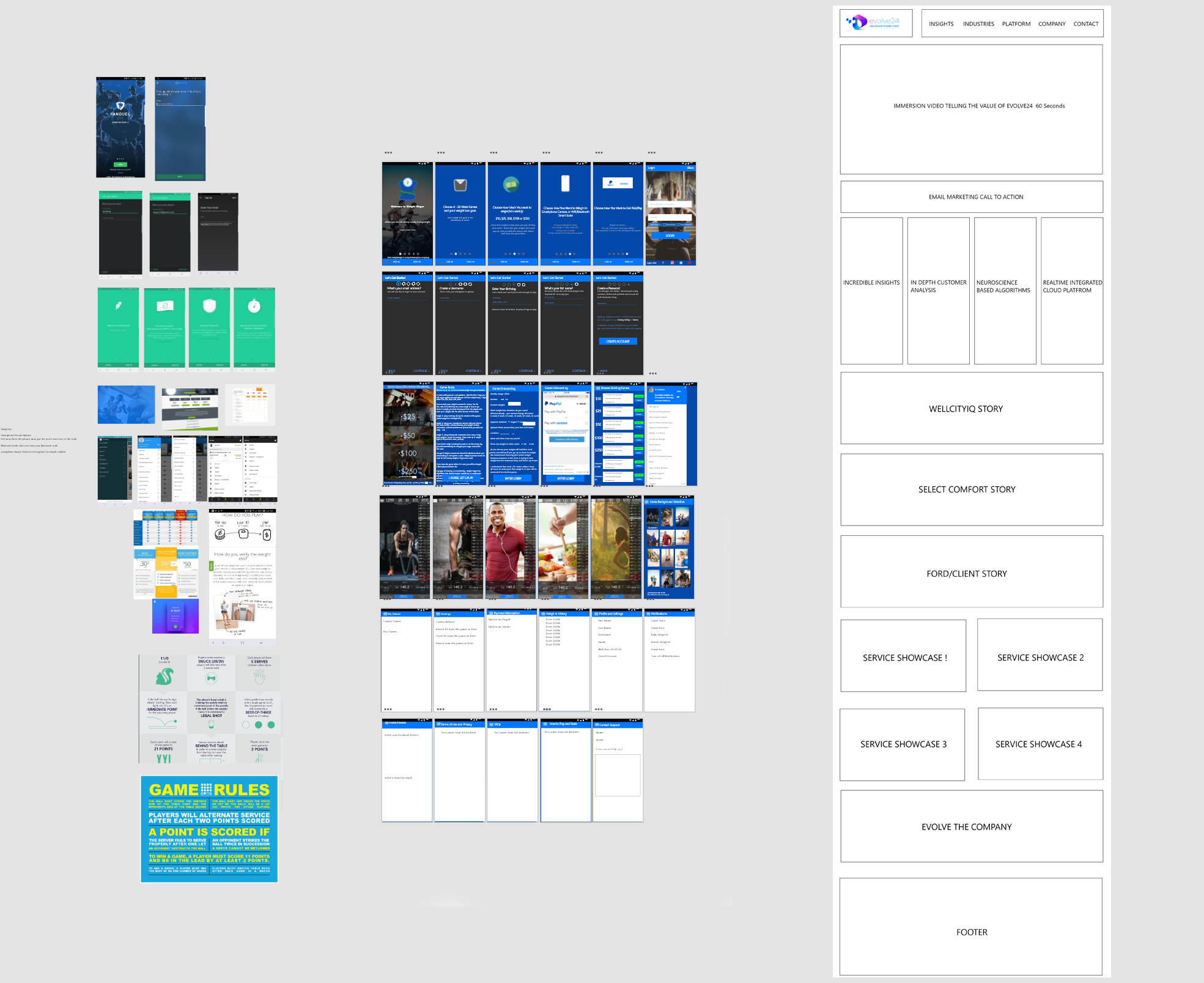Click the Contact Support message text area
The width and height of the screenshot is (1204, 983).
click(x=618, y=775)
